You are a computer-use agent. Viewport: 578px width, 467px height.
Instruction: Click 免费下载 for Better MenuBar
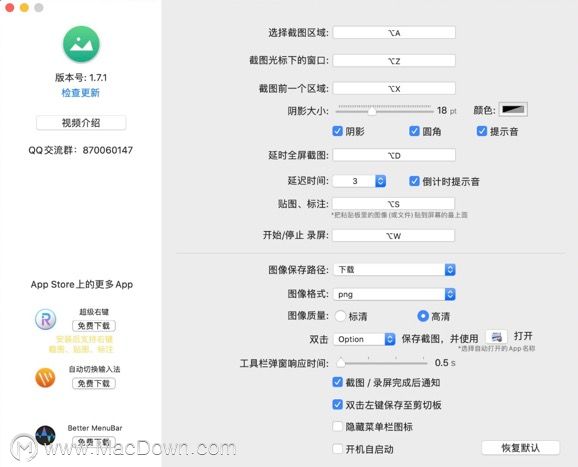point(94,442)
